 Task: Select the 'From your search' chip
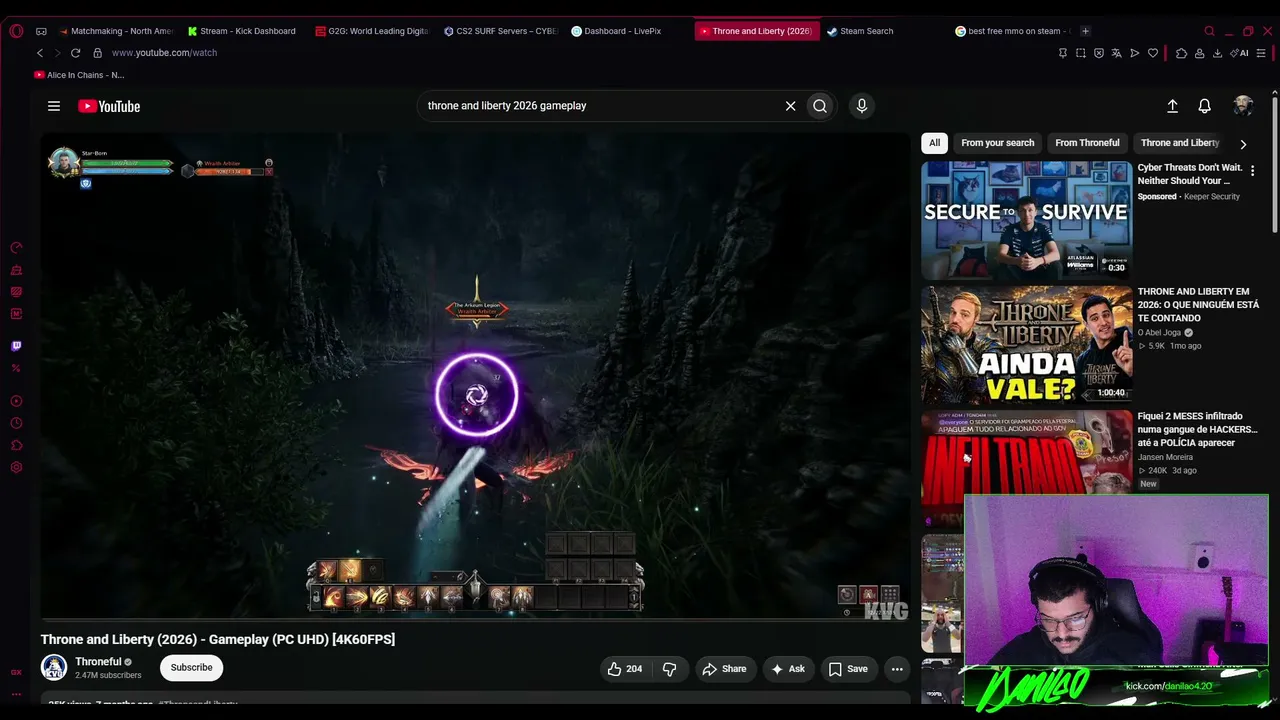998,143
